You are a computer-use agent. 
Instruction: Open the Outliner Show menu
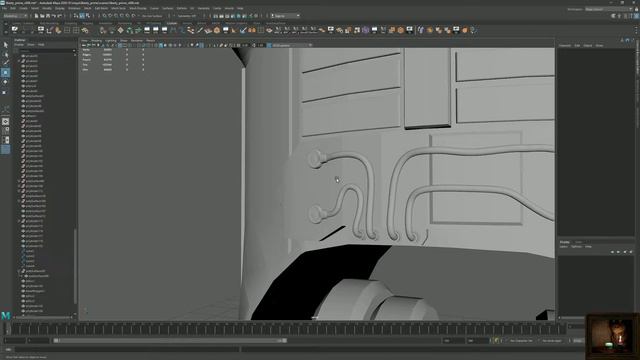coord(31,44)
